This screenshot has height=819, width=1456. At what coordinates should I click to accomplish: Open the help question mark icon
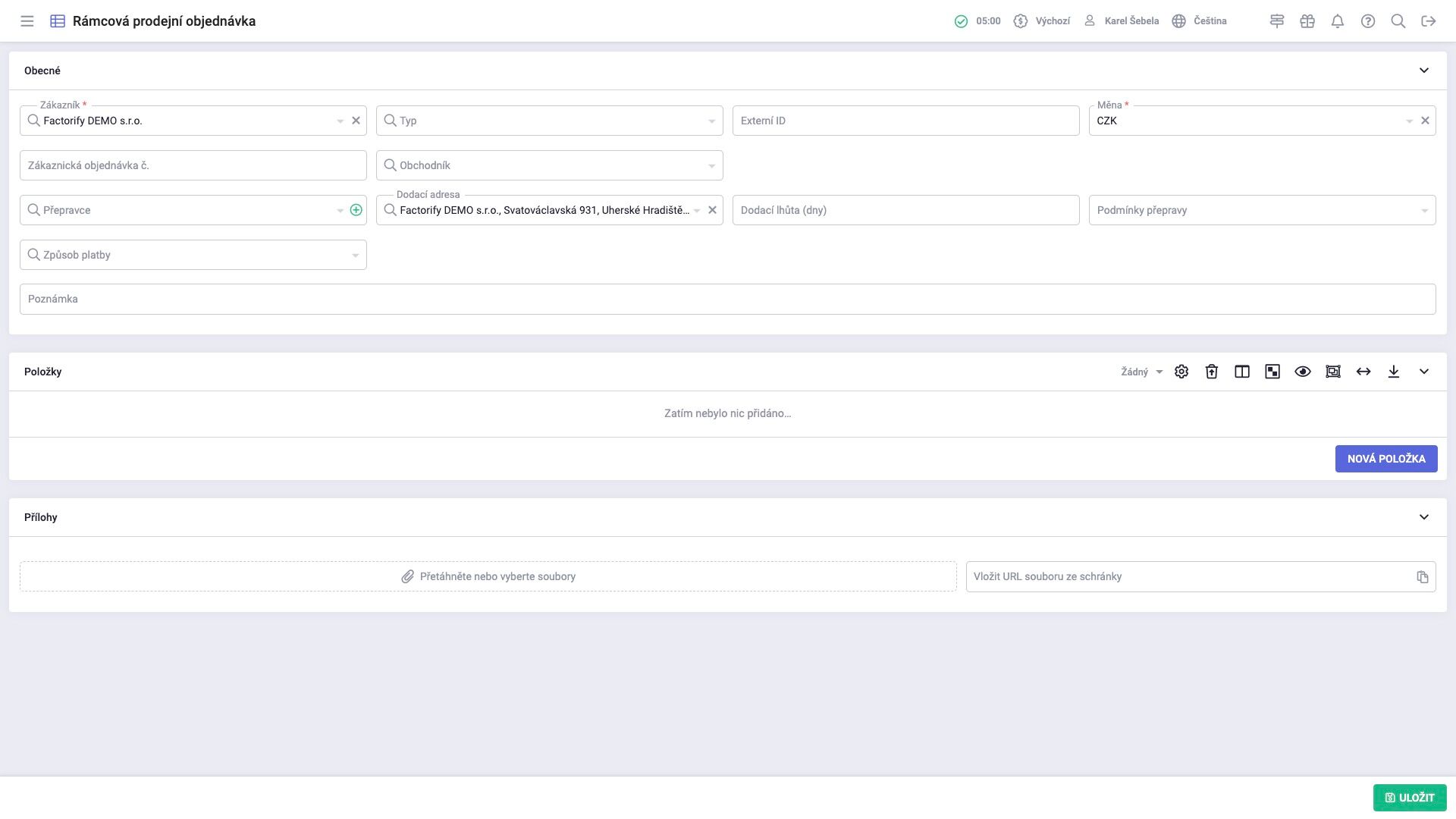[x=1367, y=21]
